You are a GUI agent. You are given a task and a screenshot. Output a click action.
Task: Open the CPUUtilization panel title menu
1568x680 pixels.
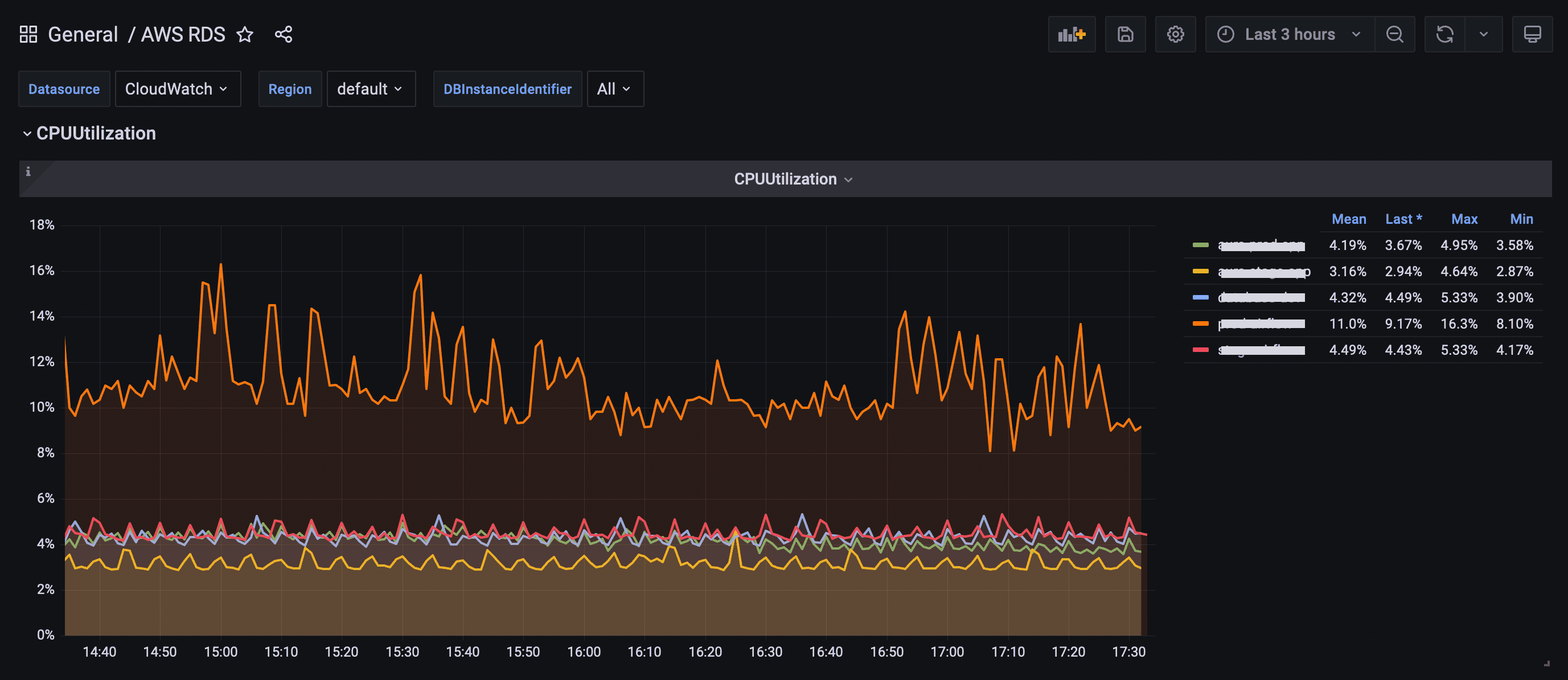point(792,179)
